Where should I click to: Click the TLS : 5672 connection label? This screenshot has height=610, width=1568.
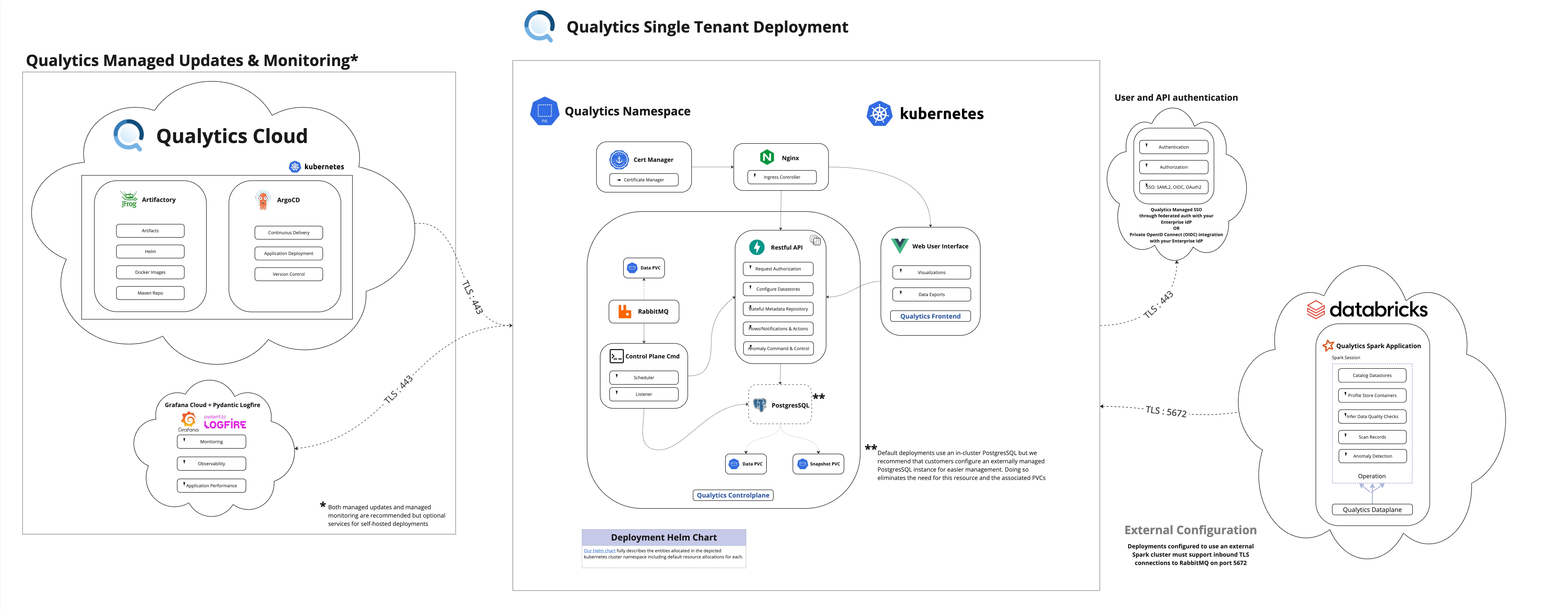[x=1166, y=412]
